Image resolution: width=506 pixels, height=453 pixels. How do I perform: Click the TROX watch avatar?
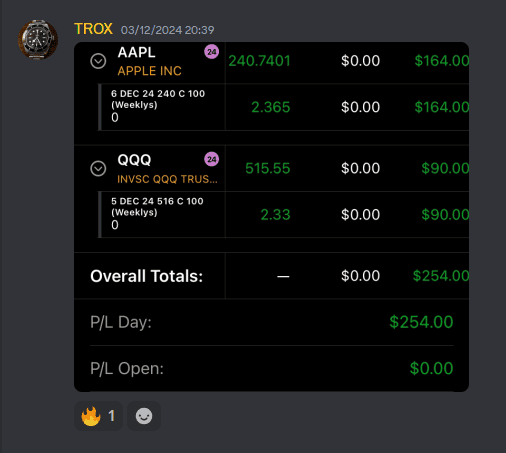[x=38, y=39]
